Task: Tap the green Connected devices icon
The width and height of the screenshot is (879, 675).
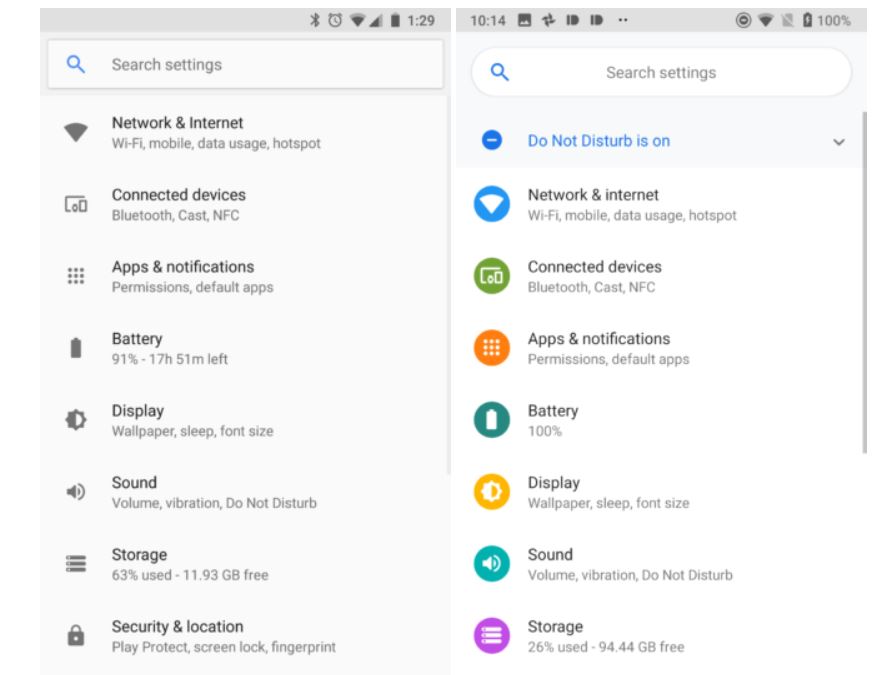Action: pos(491,276)
